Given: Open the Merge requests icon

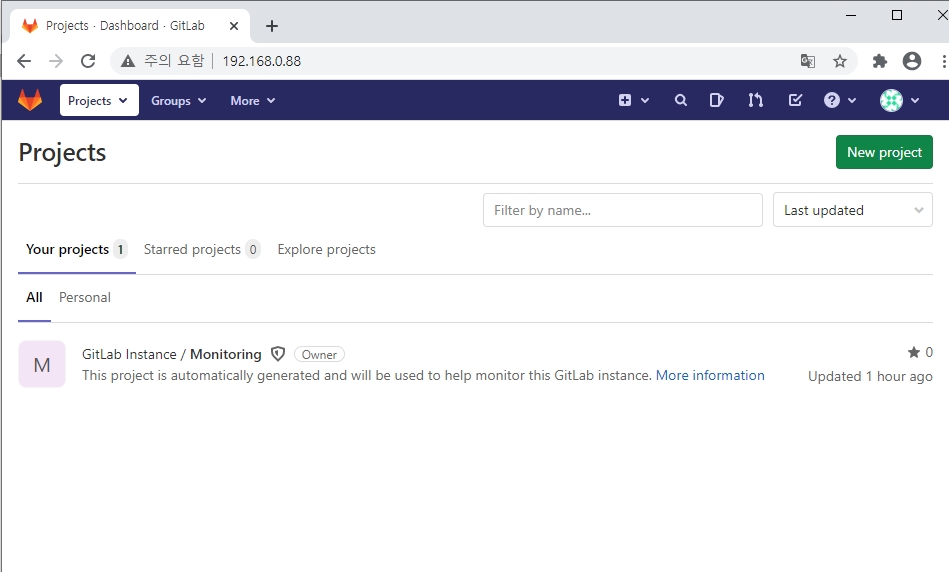Looking at the screenshot, I should [x=755, y=100].
